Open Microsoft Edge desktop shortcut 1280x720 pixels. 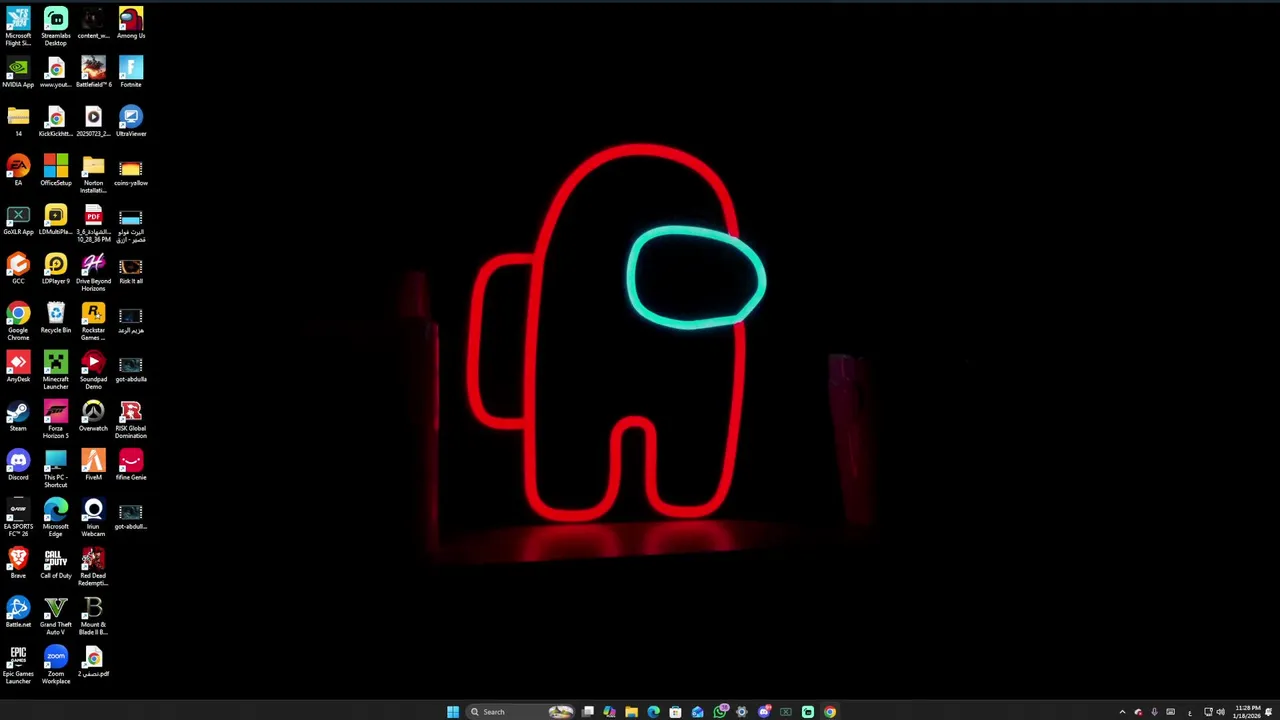pyautogui.click(x=56, y=517)
